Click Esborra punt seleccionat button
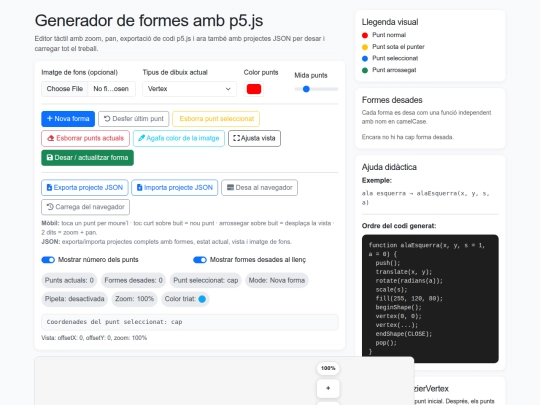Screen dimensions: 540x405 coord(216,119)
